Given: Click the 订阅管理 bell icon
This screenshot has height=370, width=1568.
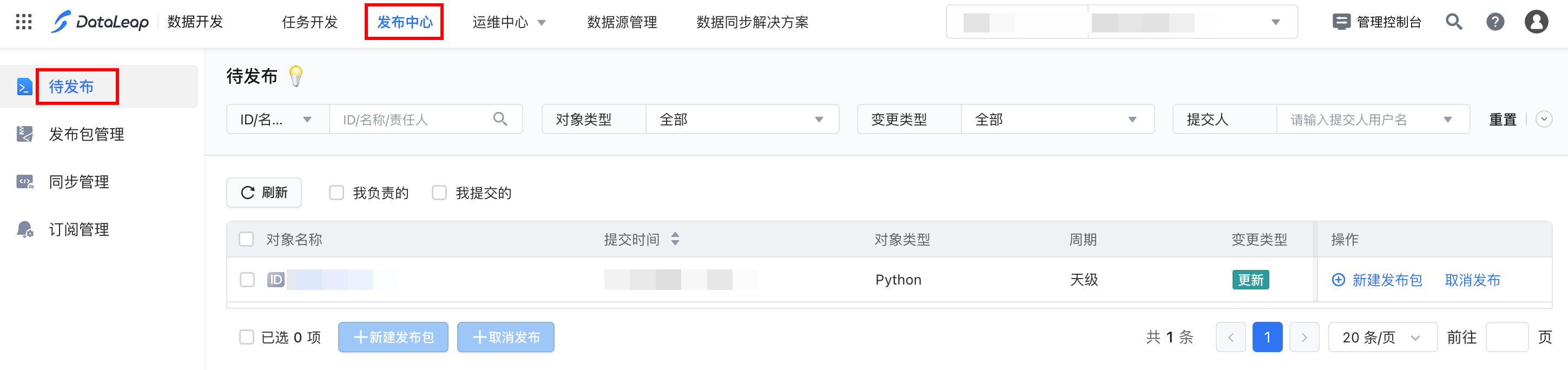Looking at the screenshot, I should coord(25,229).
